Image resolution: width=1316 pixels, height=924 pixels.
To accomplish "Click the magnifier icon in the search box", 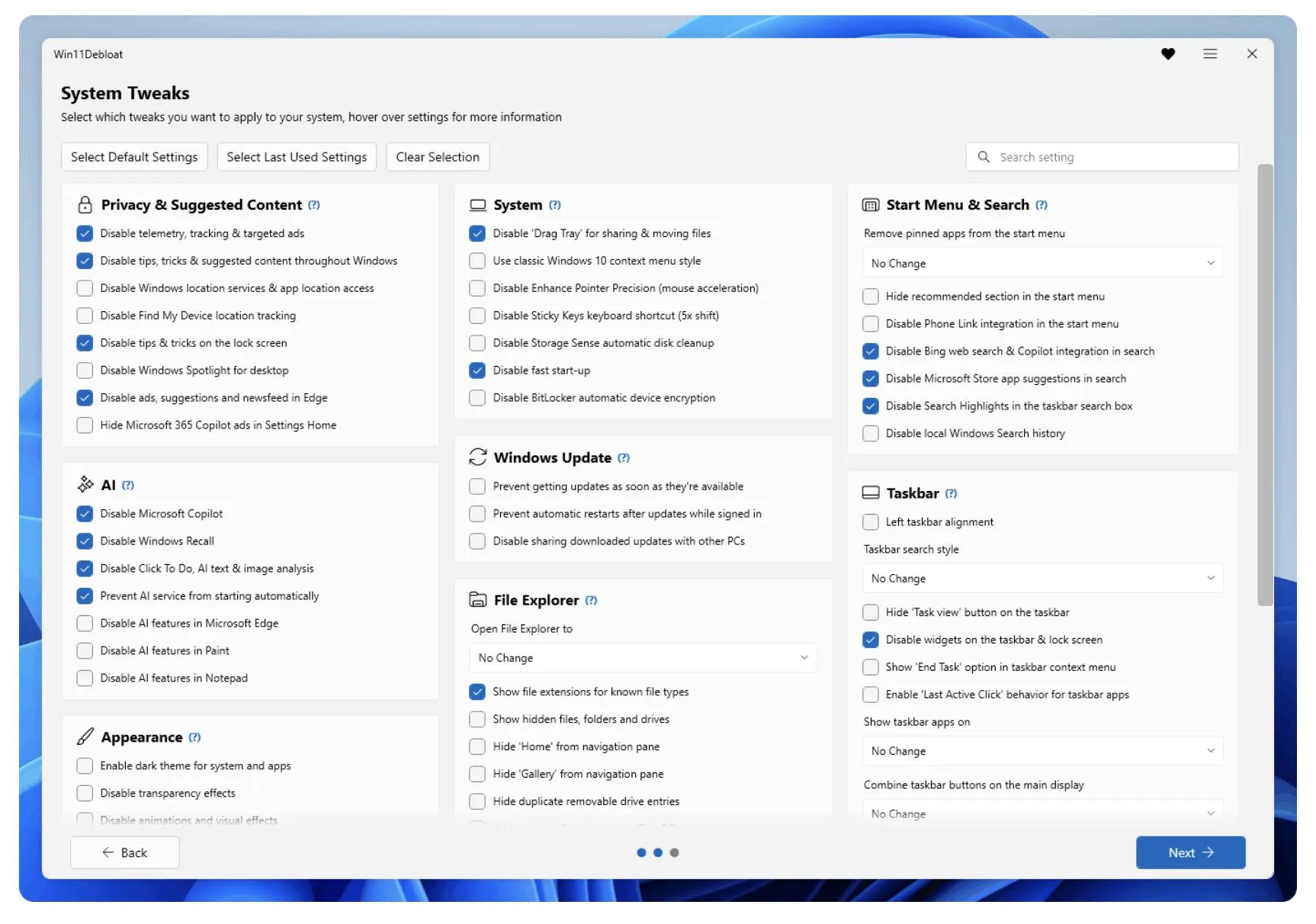I will 984,156.
